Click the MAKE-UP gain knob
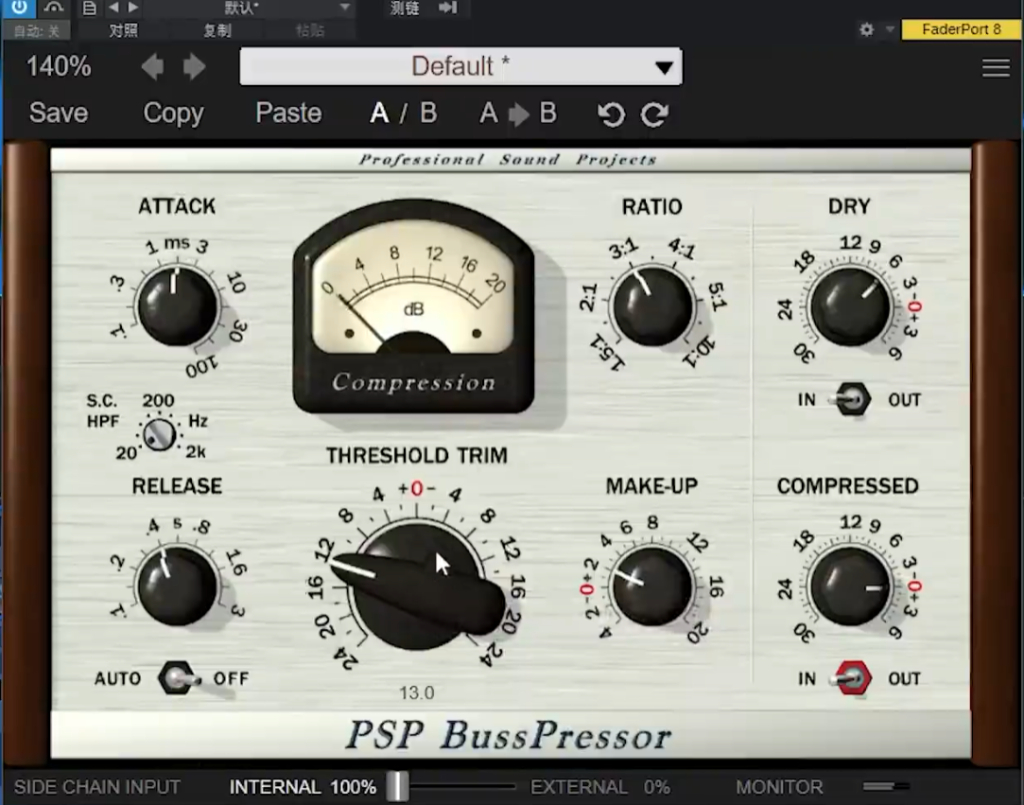Screen dimensions: 1024x805 click(x=651, y=586)
